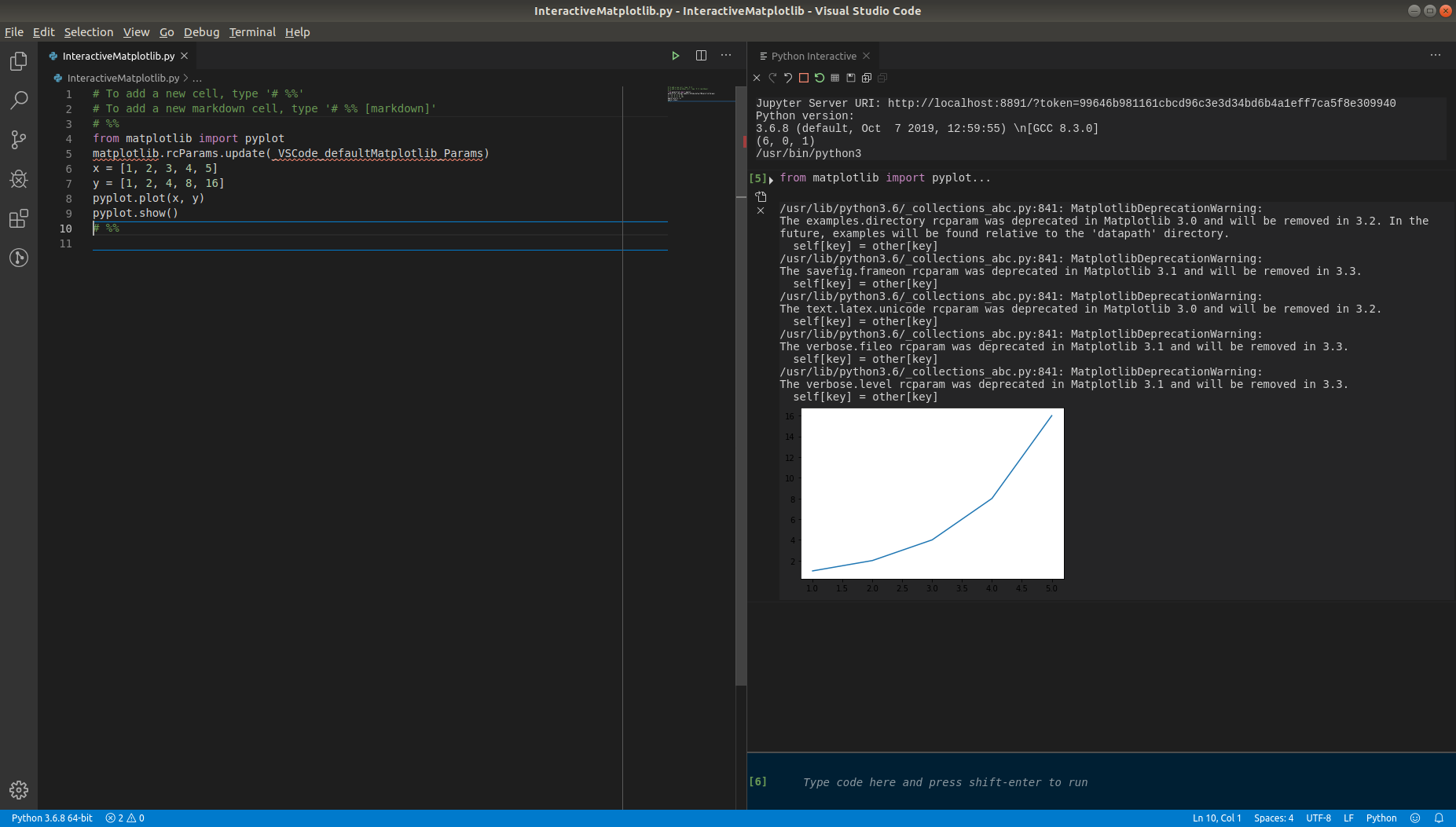Viewport: 1456px width, 827px height.
Task: Open errors and warnings problems indicator
Action: pyautogui.click(x=125, y=818)
